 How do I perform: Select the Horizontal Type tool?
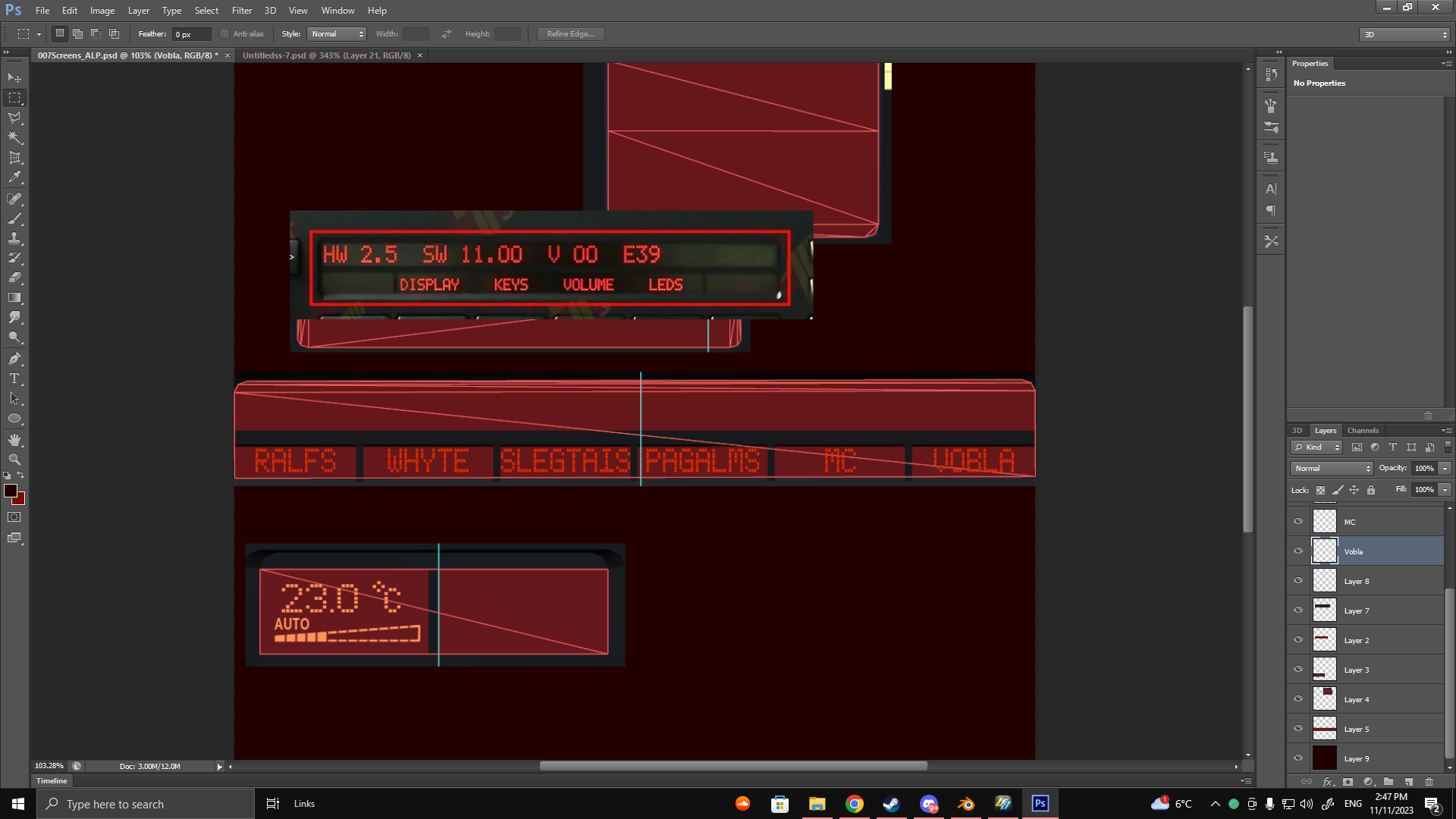click(x=14, y=378)
